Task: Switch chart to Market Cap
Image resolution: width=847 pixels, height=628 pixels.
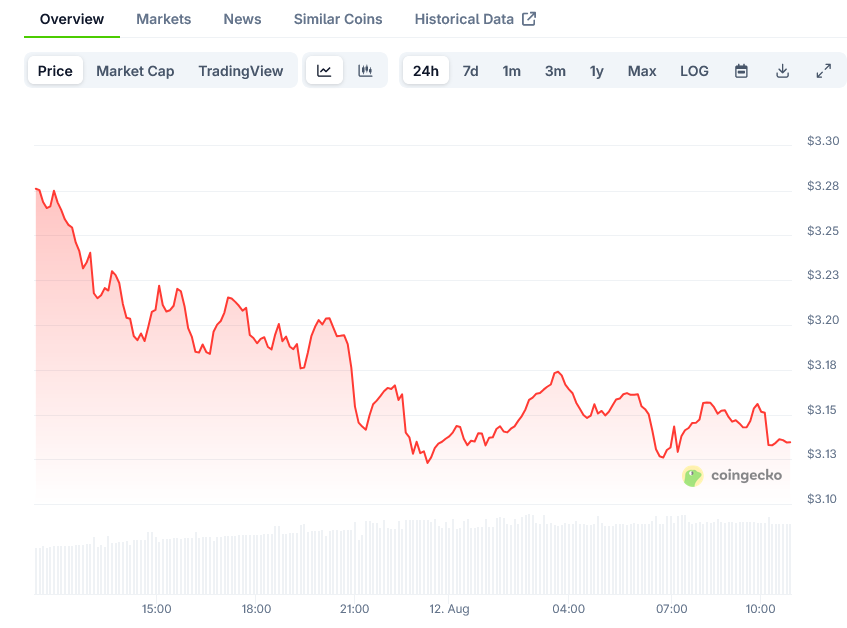Action: click(135, 71)
